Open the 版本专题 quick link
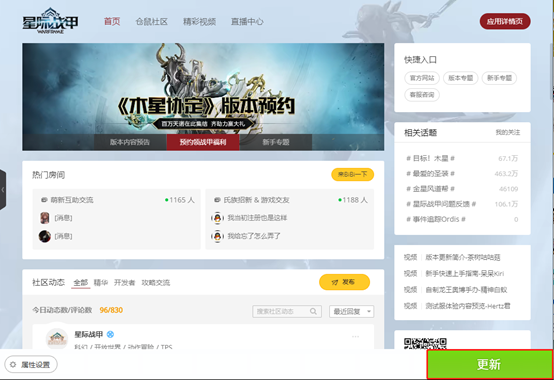This screenshot has width=554, height=380. click(461, 78)
